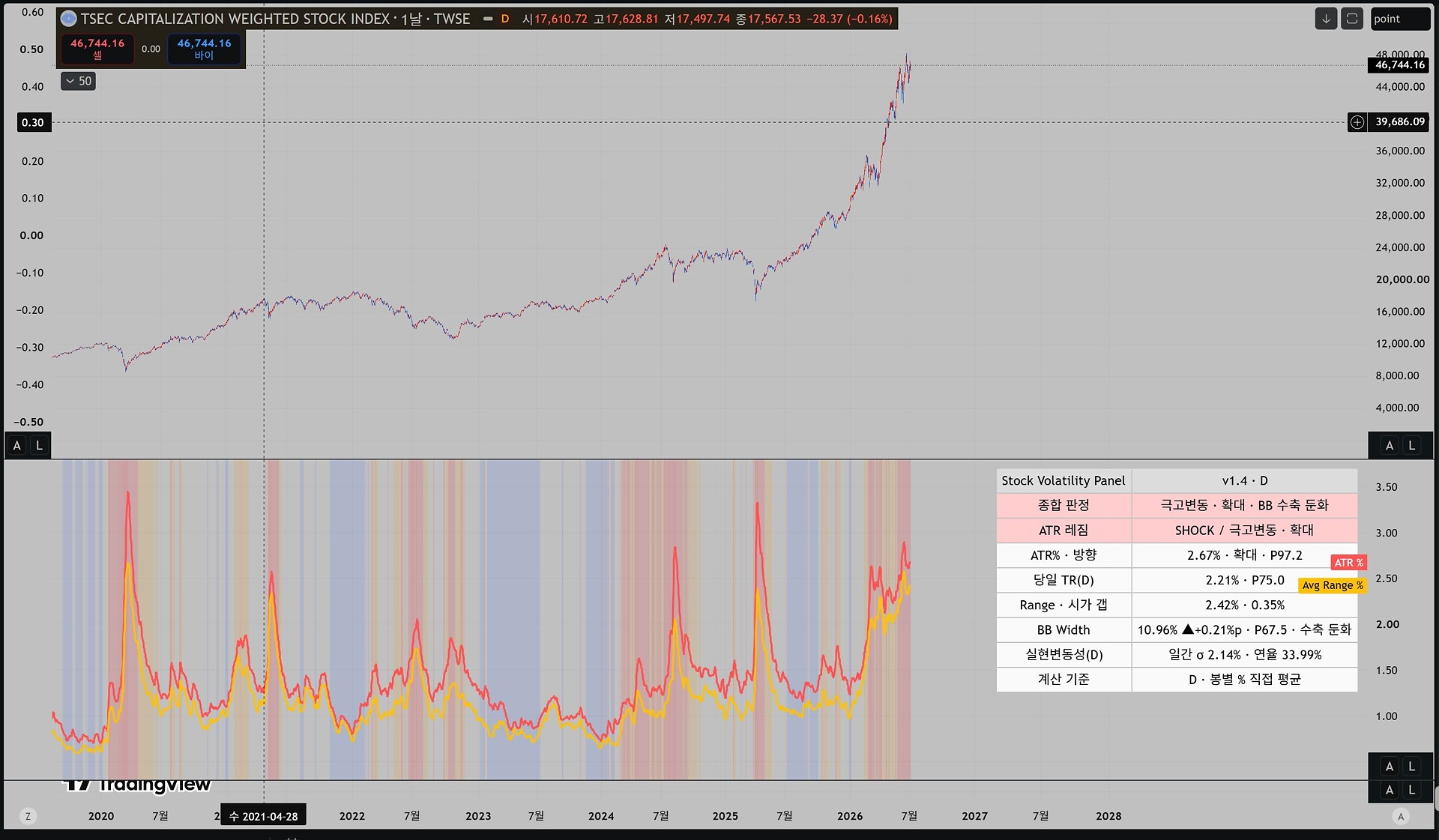The height and width of the screenshot is (840, 1439).
Task: Click the 일간 σ 2.14% · 연율 33.99% cell
Action: 1244,655
